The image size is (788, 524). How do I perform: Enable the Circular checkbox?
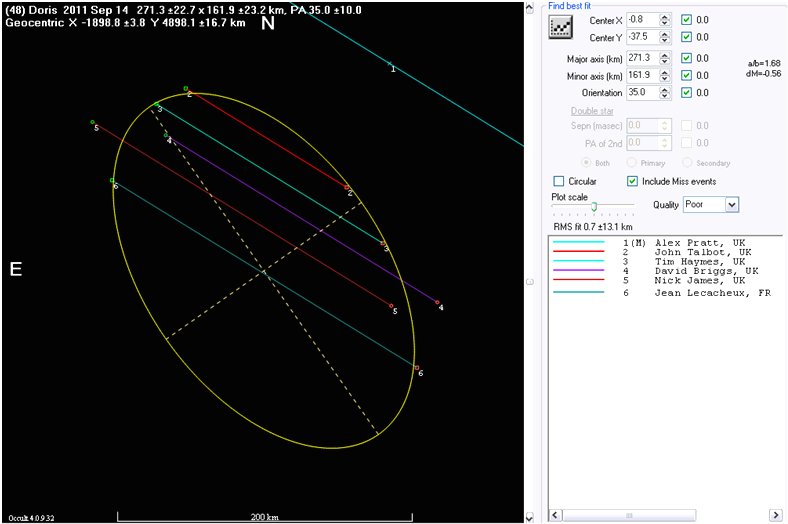click(559, 181)
